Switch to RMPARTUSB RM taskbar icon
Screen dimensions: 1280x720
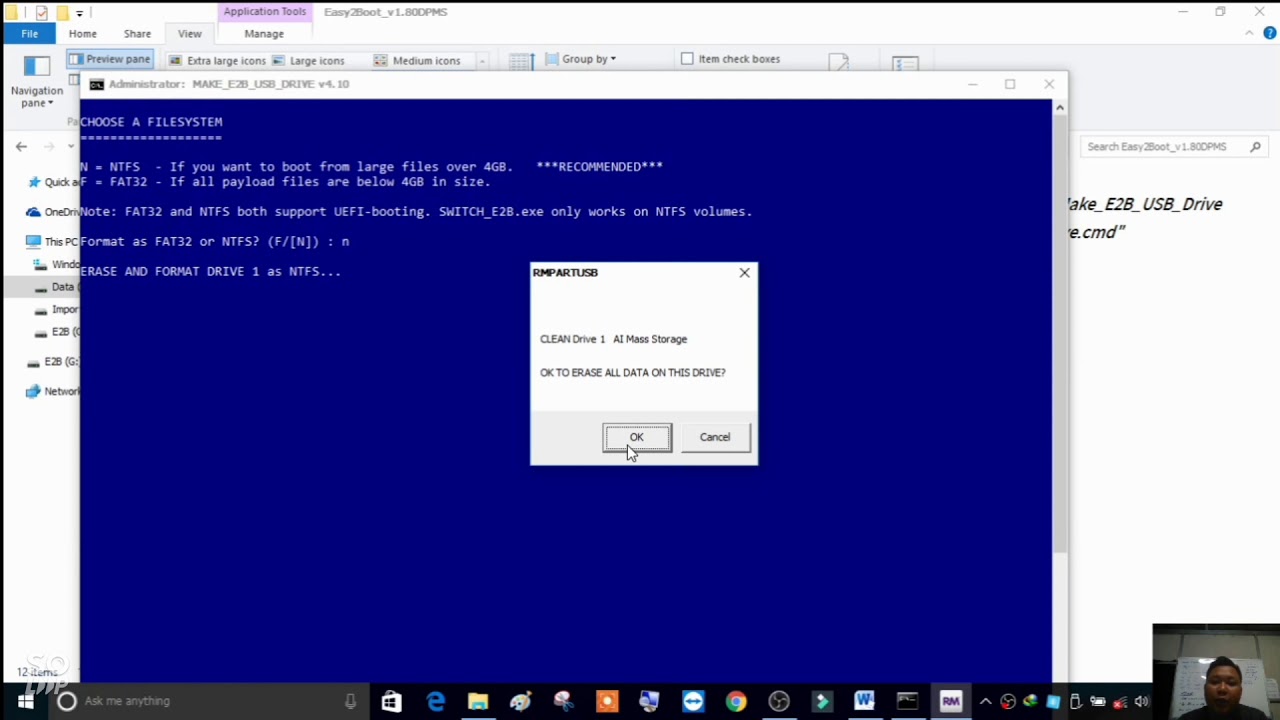click(x=950, y=701)
